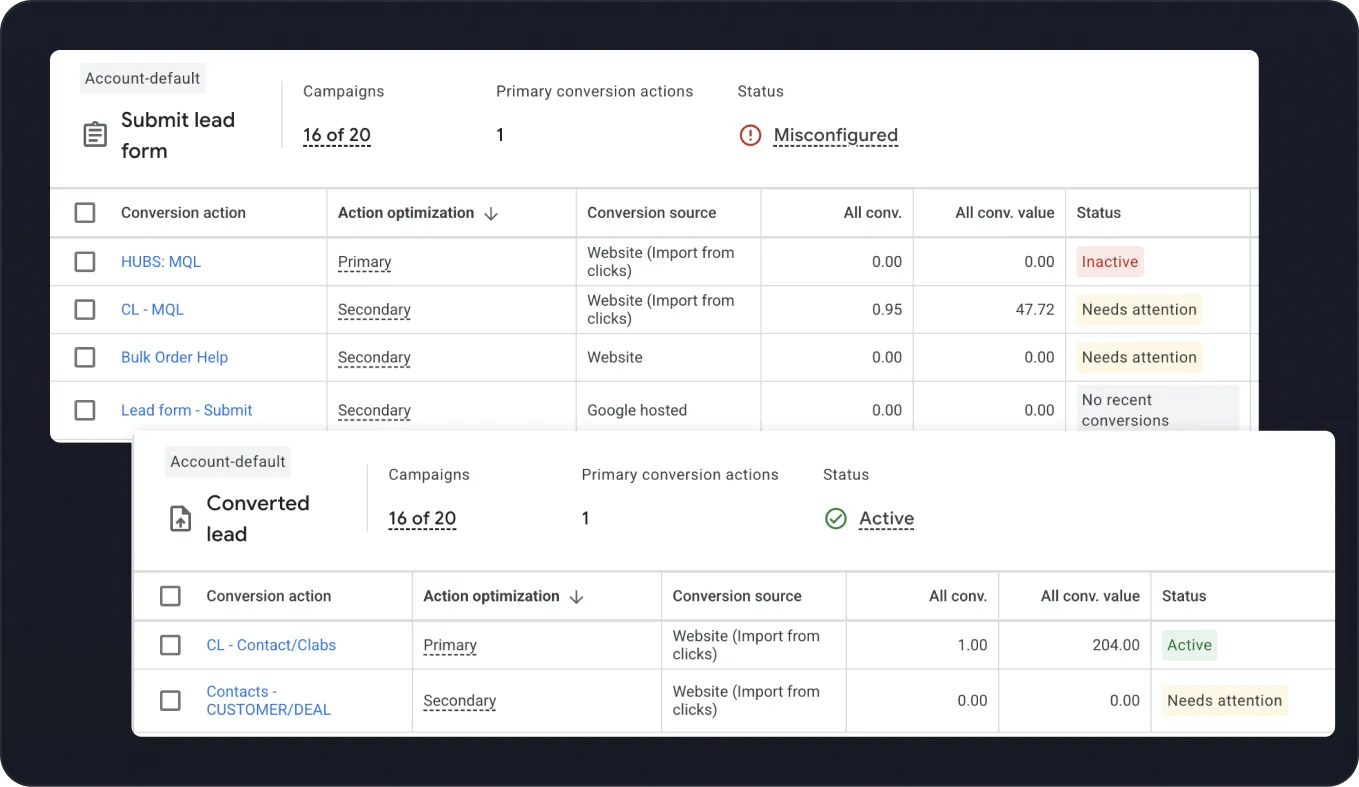
Task: Click the Inactive status badge for HUBS: MQL
Action: click(x=1110, y=262)
